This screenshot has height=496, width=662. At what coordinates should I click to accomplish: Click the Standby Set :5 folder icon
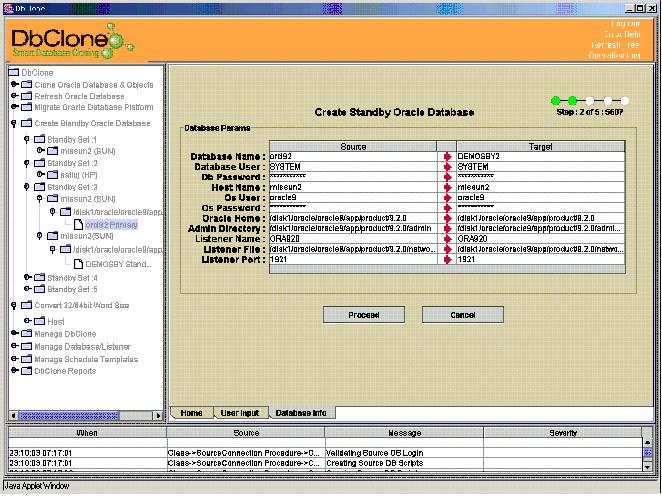coord(39,289)
